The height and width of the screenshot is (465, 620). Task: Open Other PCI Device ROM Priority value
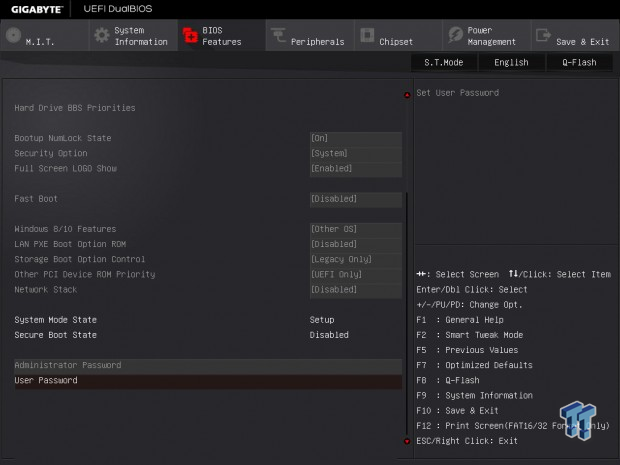click(356, 274)
